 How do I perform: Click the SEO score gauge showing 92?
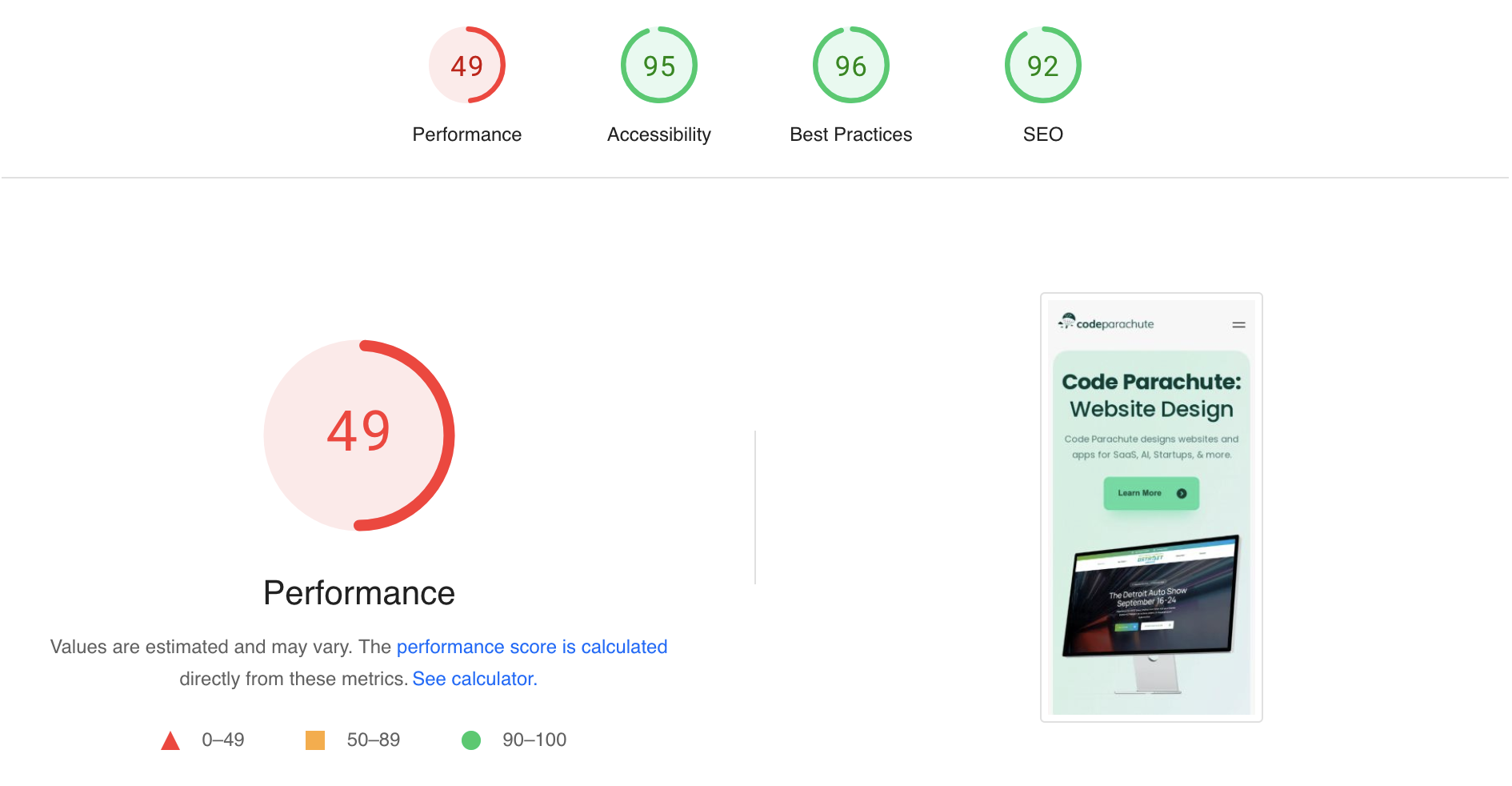click(x=1043, y=66)
